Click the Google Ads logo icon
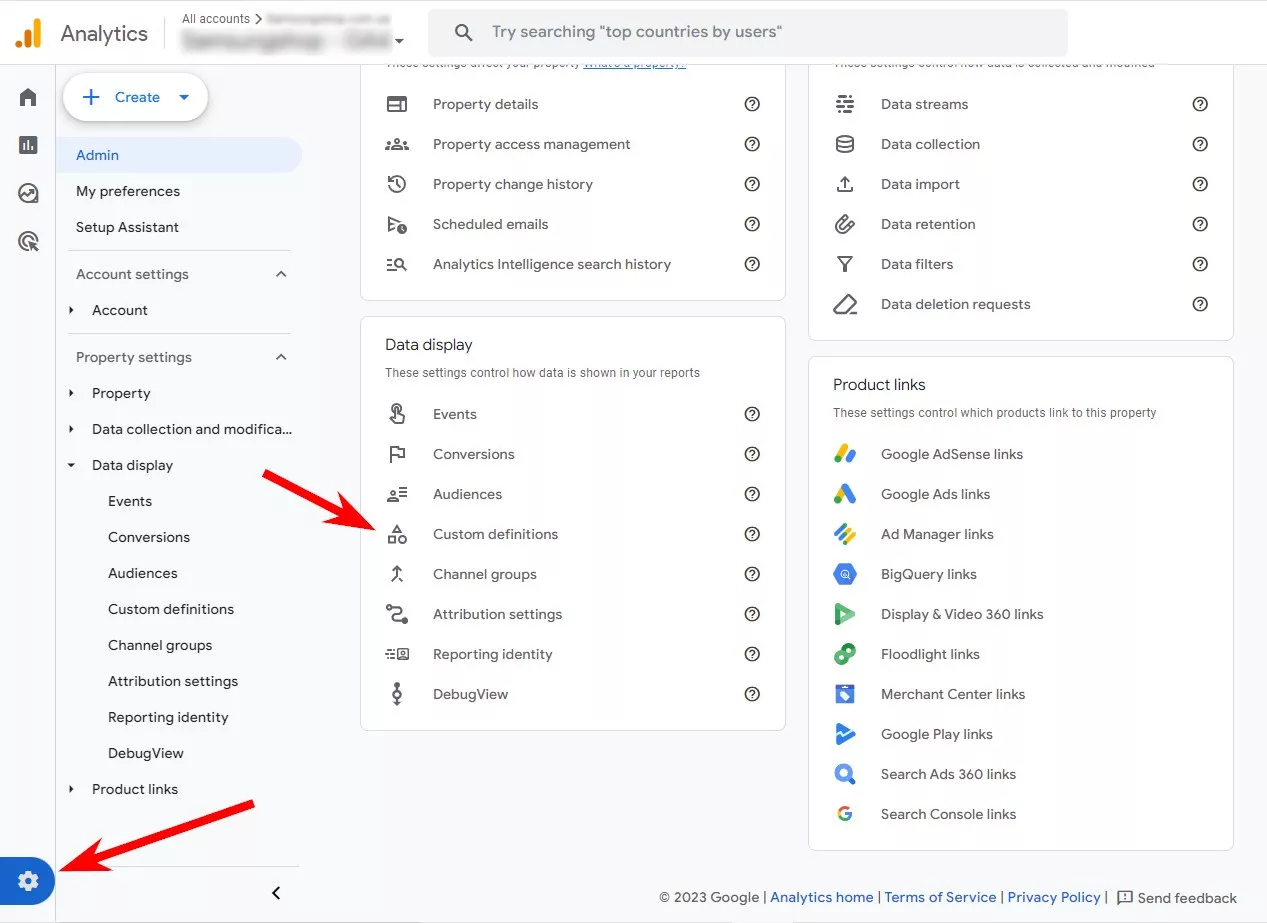Viewport: 1267px width, 923px height. click(x=845, y=494)
